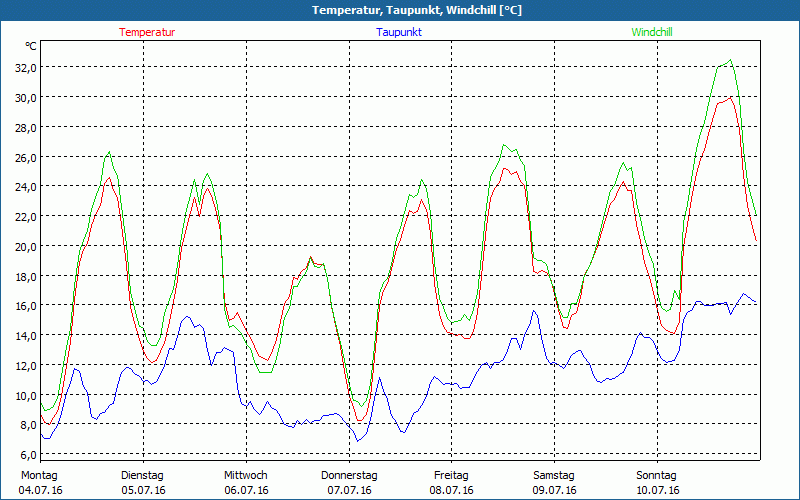The width and height of the screenshot is (800, 500).
Task: Select the Freitag day label
Action: click(x=452, y=475)
